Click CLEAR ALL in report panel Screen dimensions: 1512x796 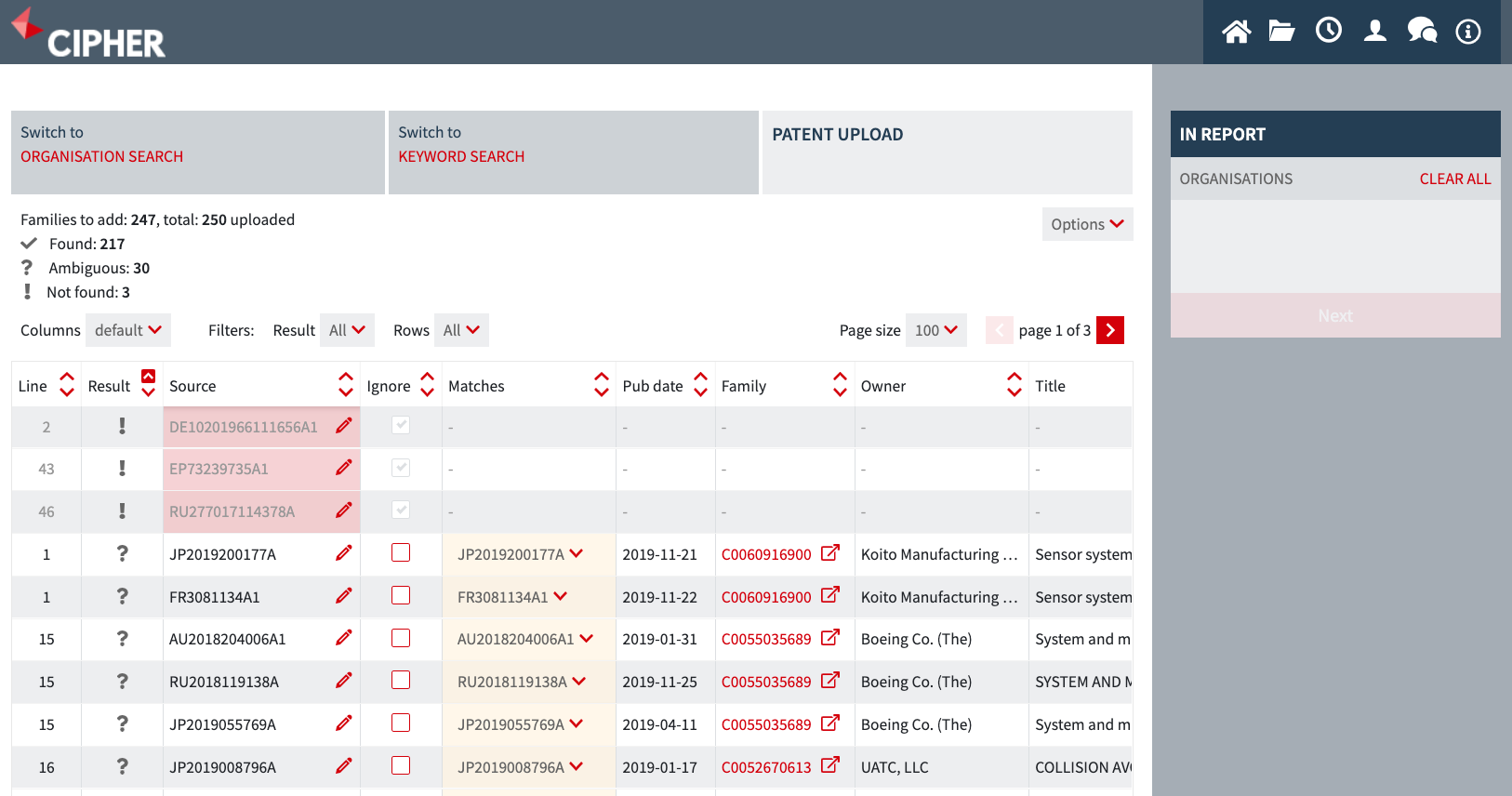click(x=1454, y=179)
